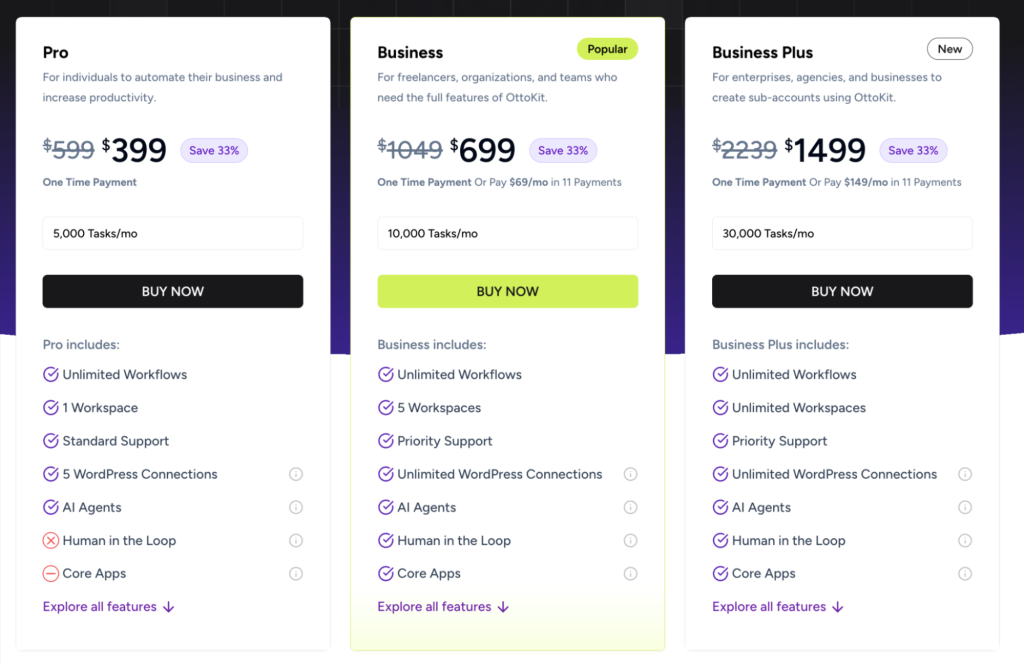1024x665 pixels.
Task: Click info icon next to Pro Human in the Loop
Action: (296, 541)
